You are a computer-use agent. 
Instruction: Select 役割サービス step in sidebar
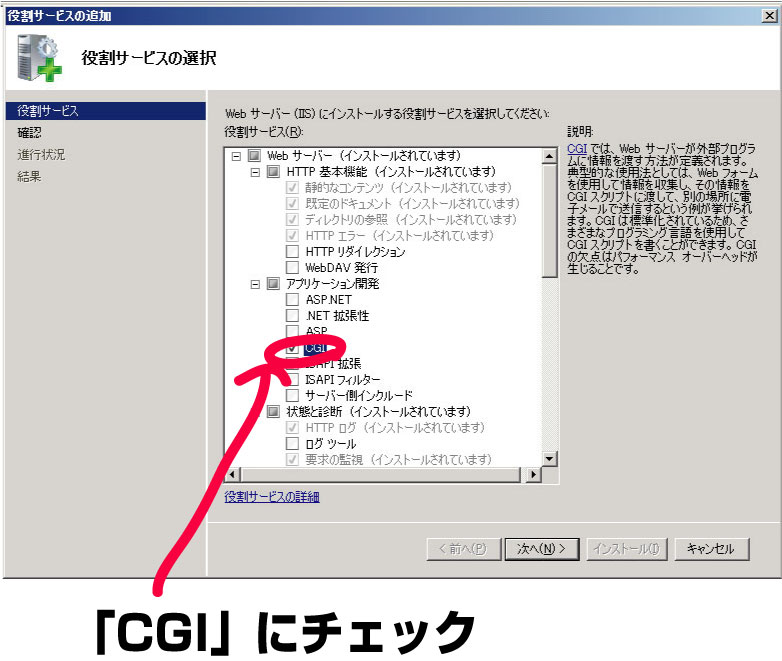point(106,111)
